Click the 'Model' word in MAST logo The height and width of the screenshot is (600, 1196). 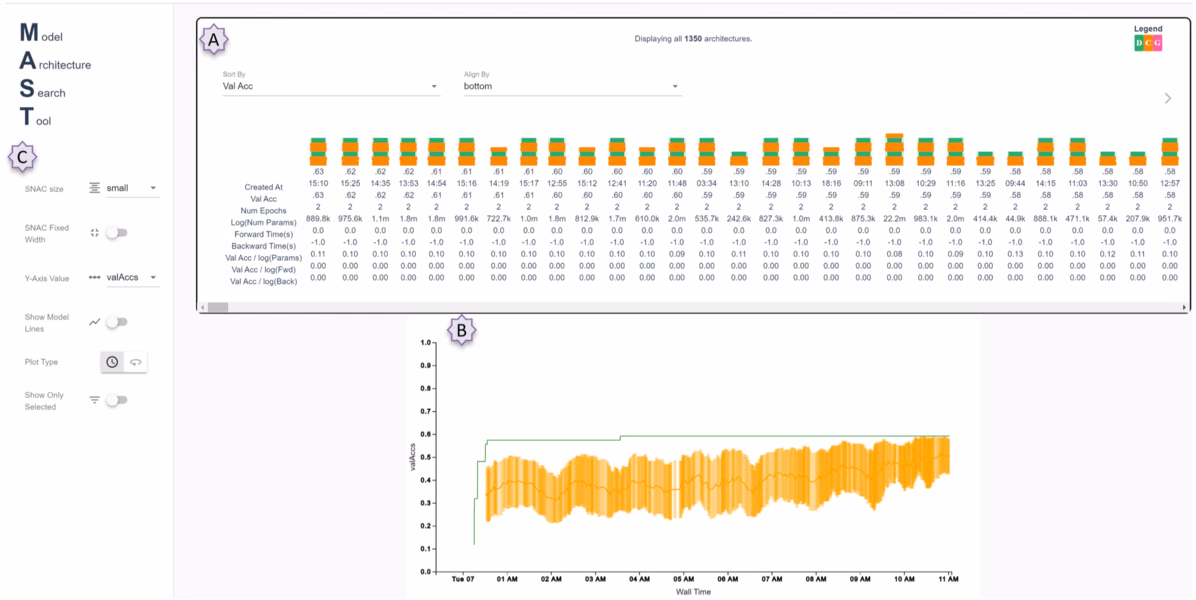click(40, 33)
